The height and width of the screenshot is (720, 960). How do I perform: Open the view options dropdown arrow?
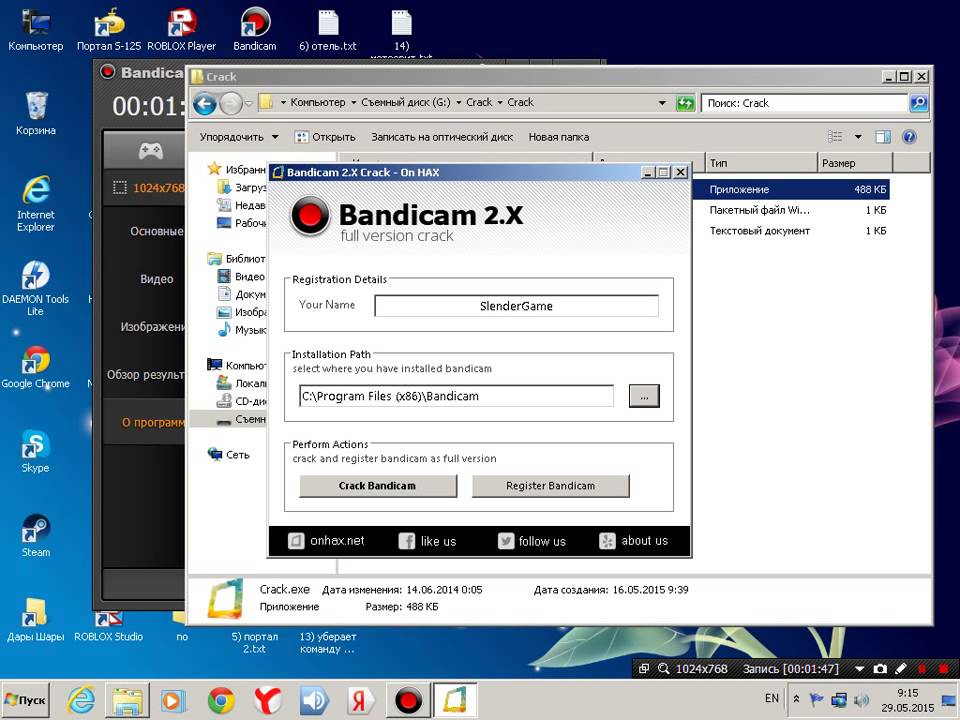coord(858,137)
